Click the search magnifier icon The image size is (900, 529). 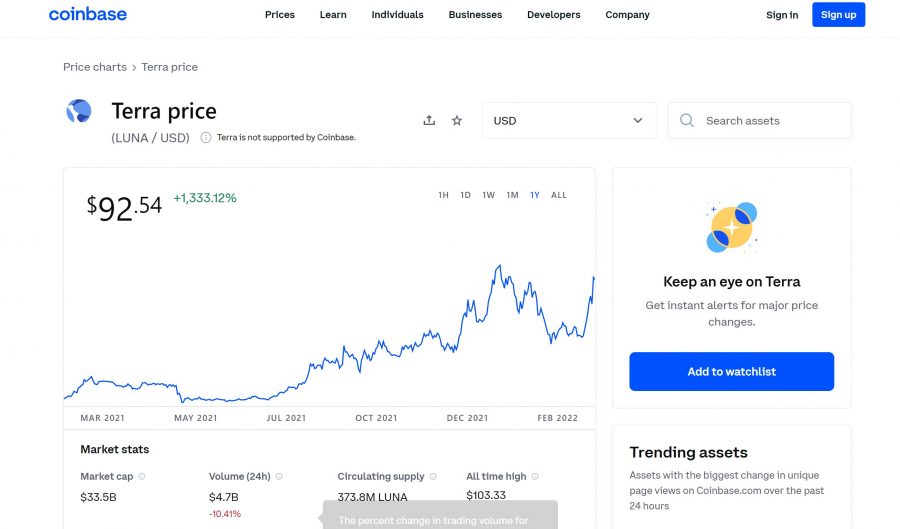click(686, 120)
